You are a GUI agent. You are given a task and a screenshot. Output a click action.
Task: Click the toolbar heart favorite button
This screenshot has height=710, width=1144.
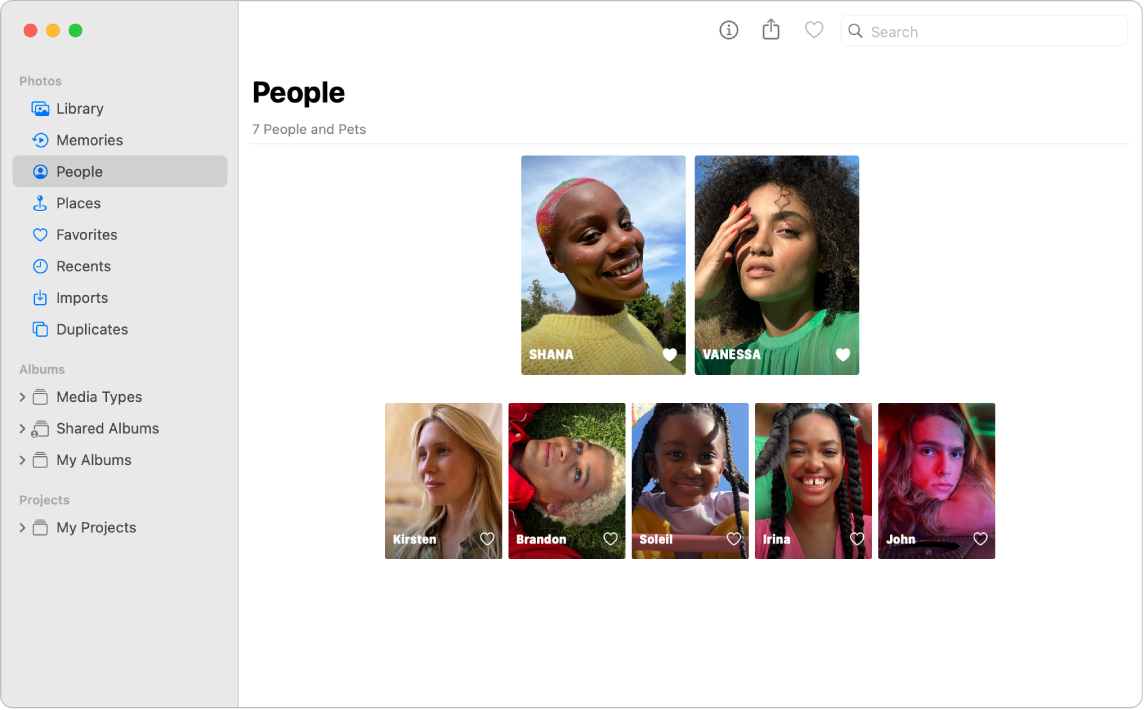pos(814,30)
